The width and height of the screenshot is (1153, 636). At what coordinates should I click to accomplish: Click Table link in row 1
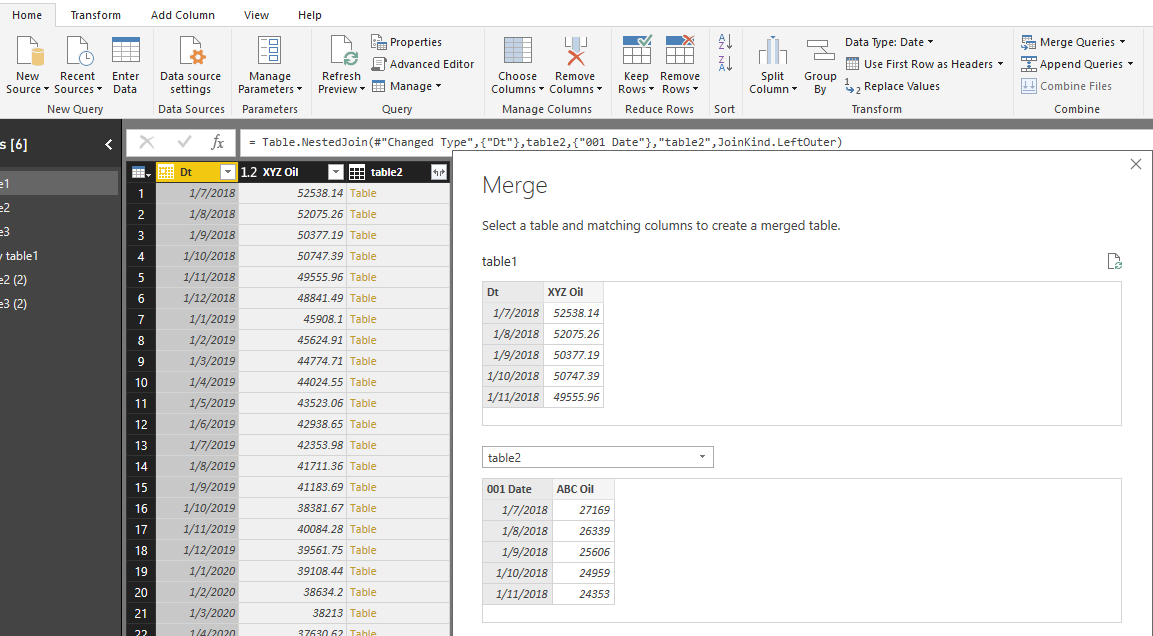click(363, 193)
